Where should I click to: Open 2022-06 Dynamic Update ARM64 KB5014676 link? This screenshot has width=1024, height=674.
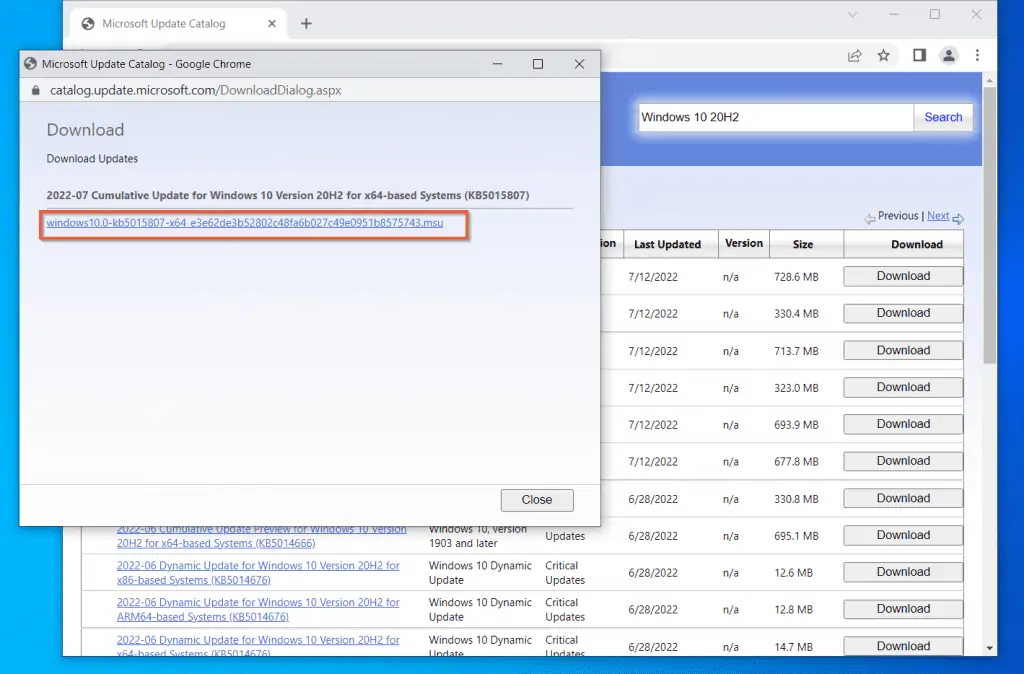click(x=258, y=609)
